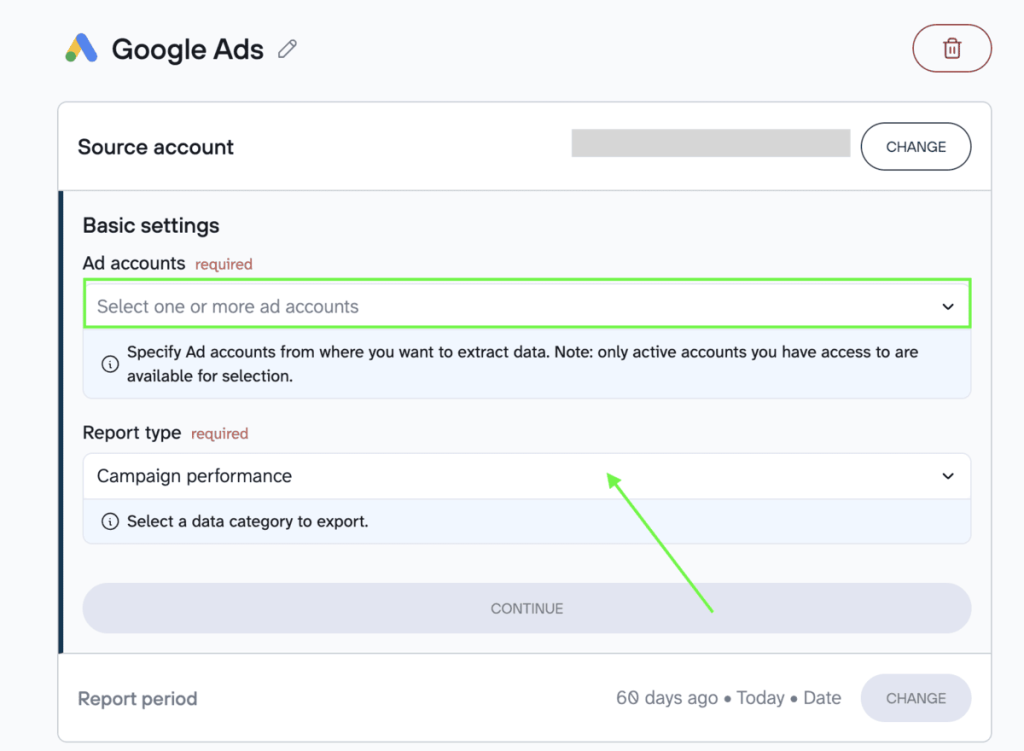The image size is (1024, 751).
Task: Click the Date option in report period
Action: tap(822, 698)
